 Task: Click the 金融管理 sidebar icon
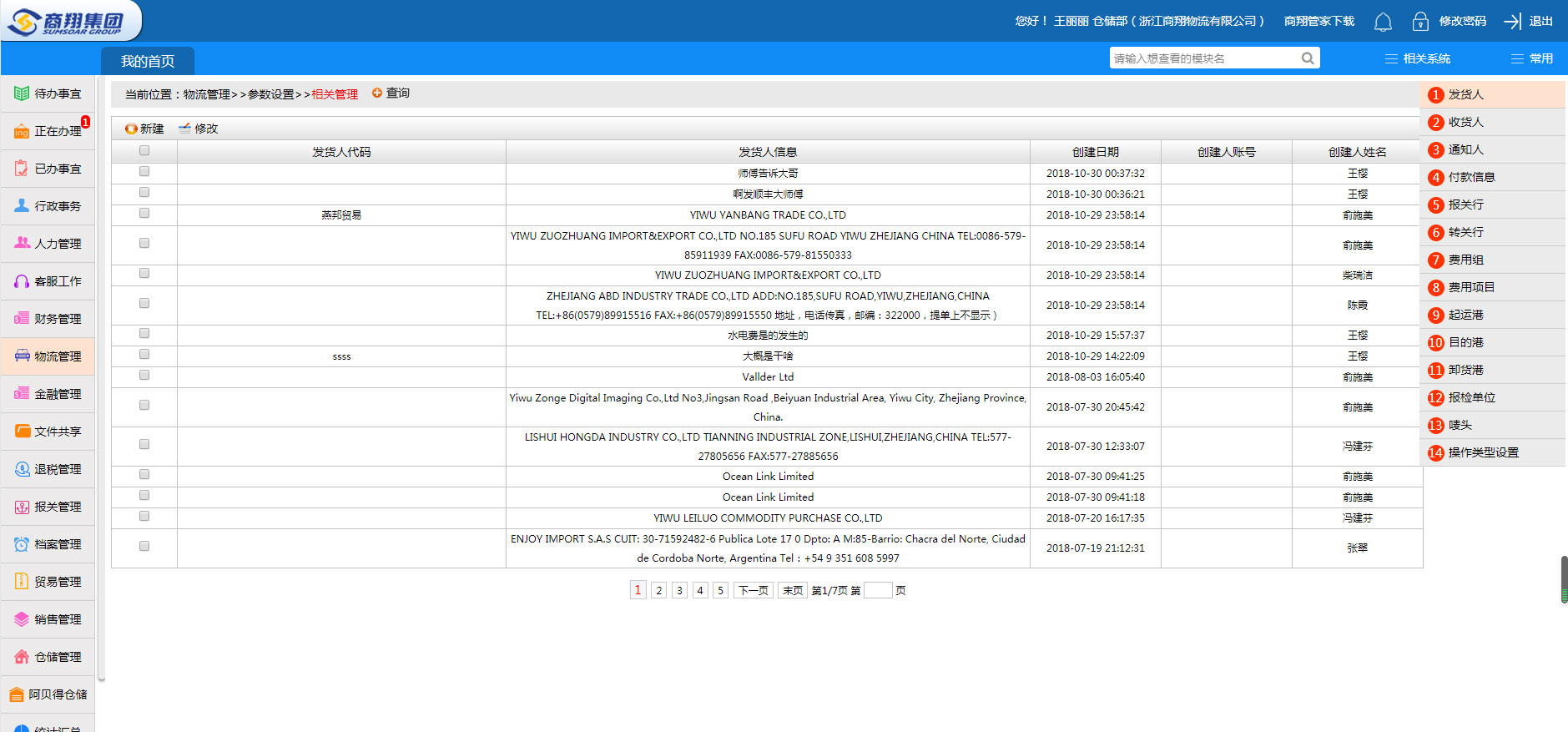[x=22, y=393]
